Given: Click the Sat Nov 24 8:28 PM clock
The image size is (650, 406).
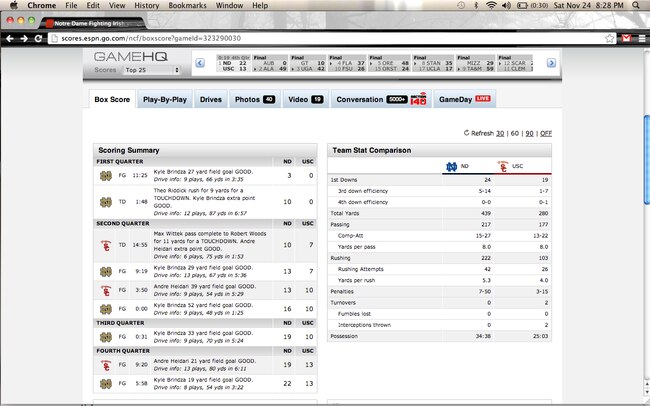Looking at the screenshot, I should pos(589,5).
